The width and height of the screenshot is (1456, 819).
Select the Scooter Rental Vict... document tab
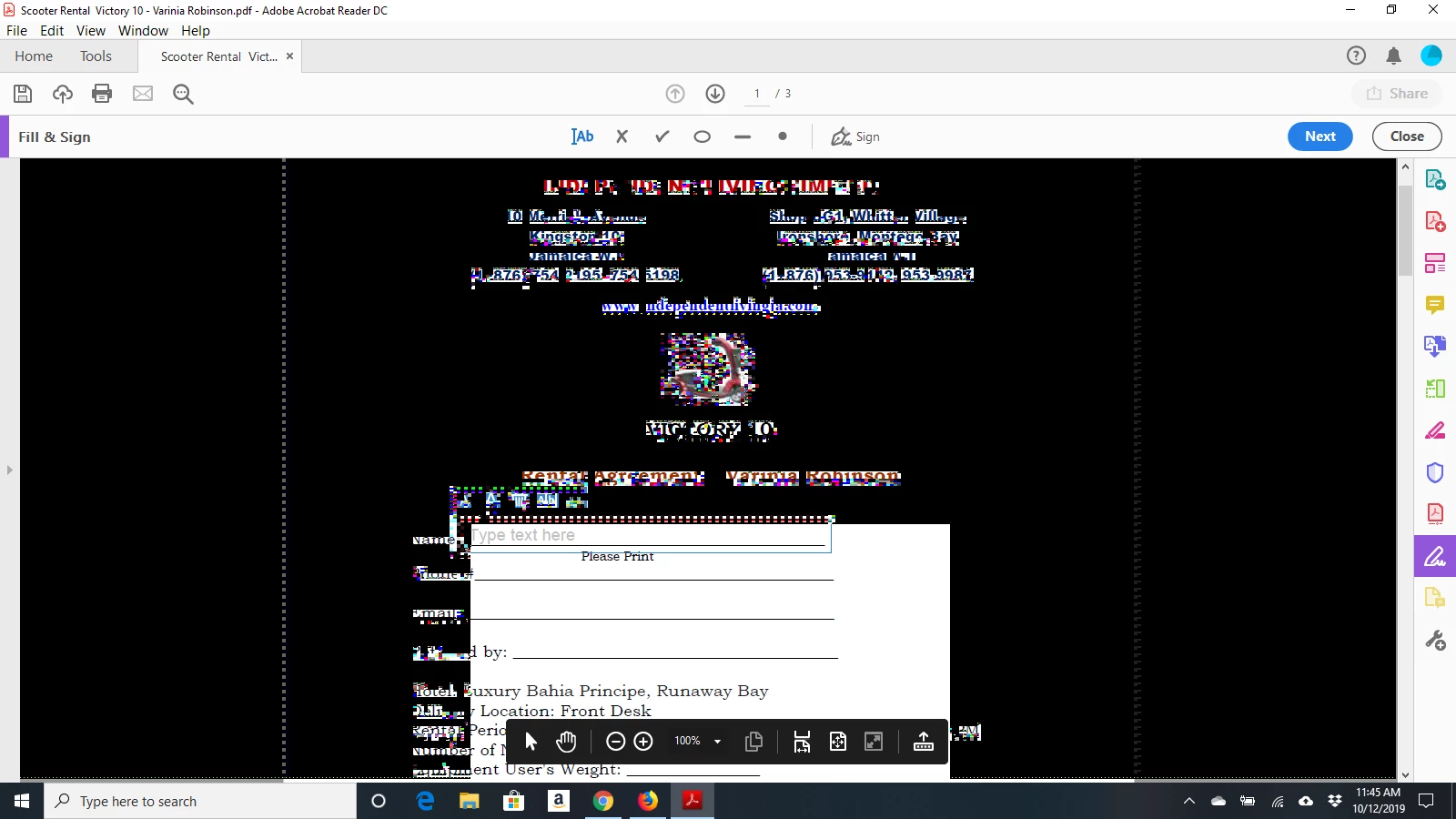pyautogui.click(x=218, y=56)
